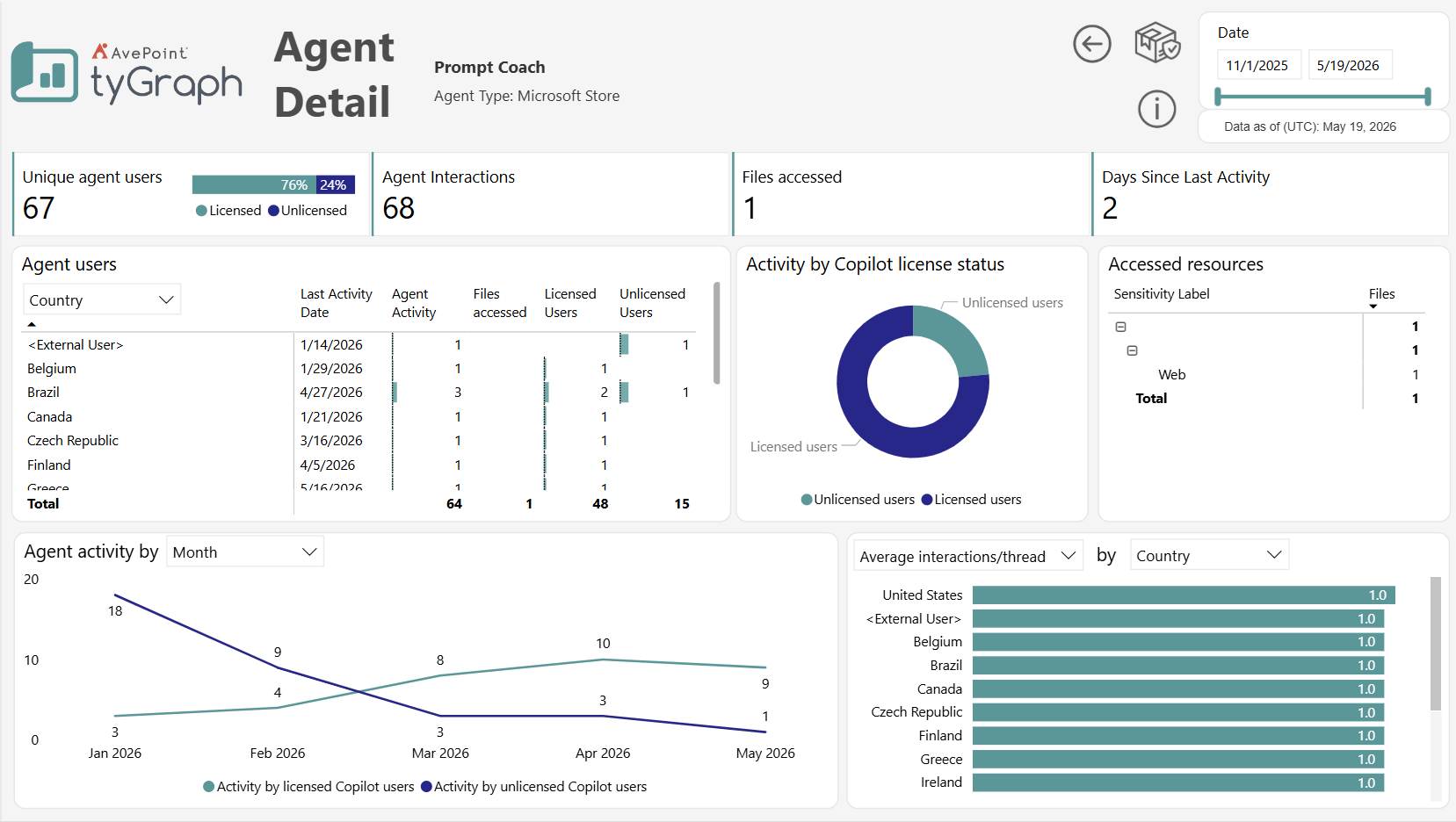Click the 4/27/2026 date in Brazil row
The height and width of the screenshot is (822, 1456).
point(331,393)
